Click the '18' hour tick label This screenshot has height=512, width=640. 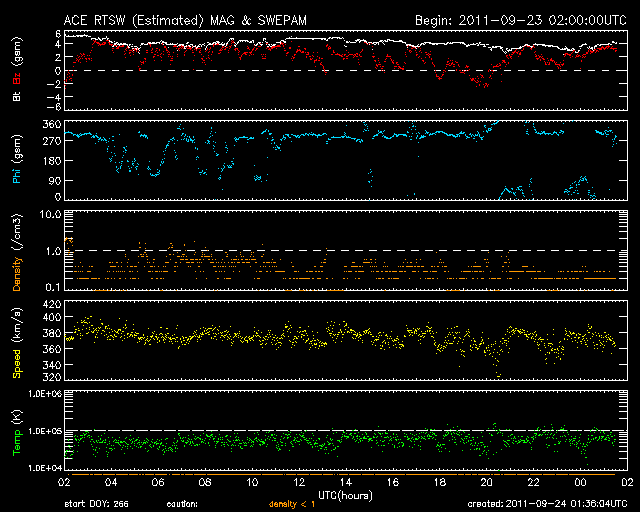click(x=440, y=483)
